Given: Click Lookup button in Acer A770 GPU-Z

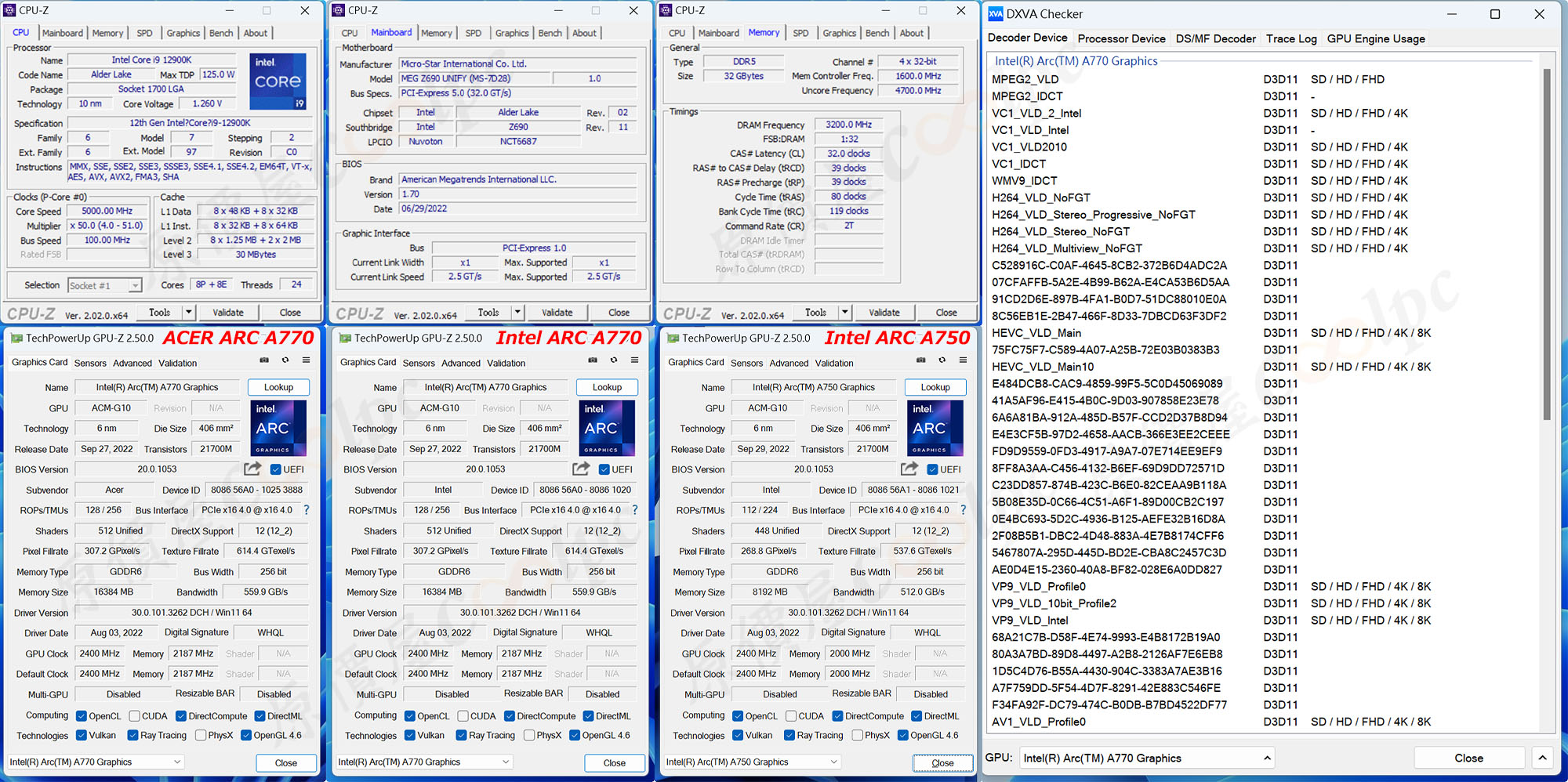Looking at the screenshot, I should pyautogui.click(x=278, y=387).
